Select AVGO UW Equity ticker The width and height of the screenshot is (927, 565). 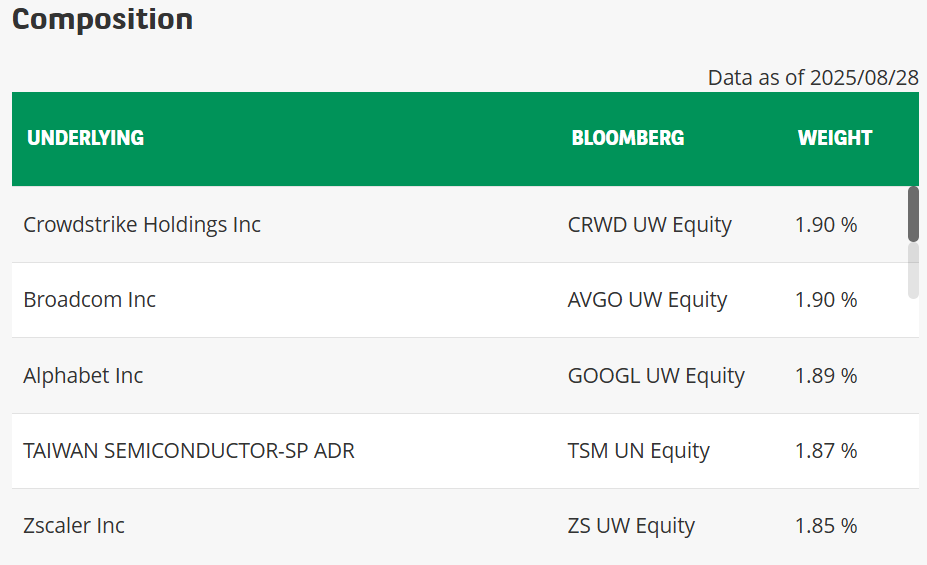pos(647,300)
